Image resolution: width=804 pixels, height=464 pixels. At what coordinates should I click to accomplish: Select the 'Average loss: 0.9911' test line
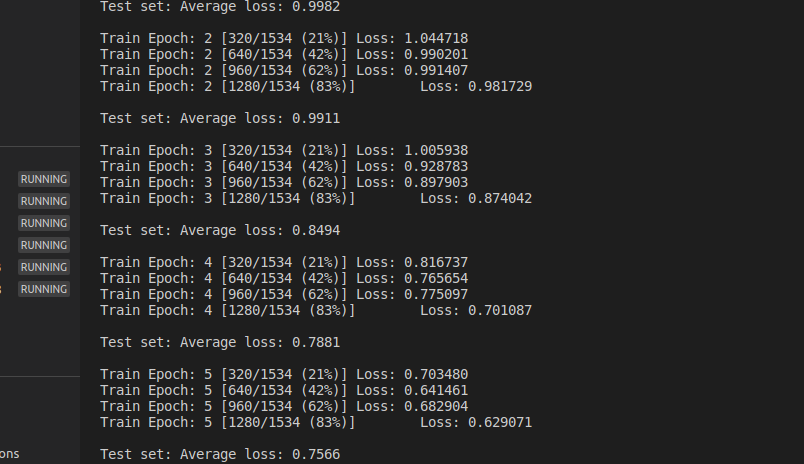tap(220, 118)
